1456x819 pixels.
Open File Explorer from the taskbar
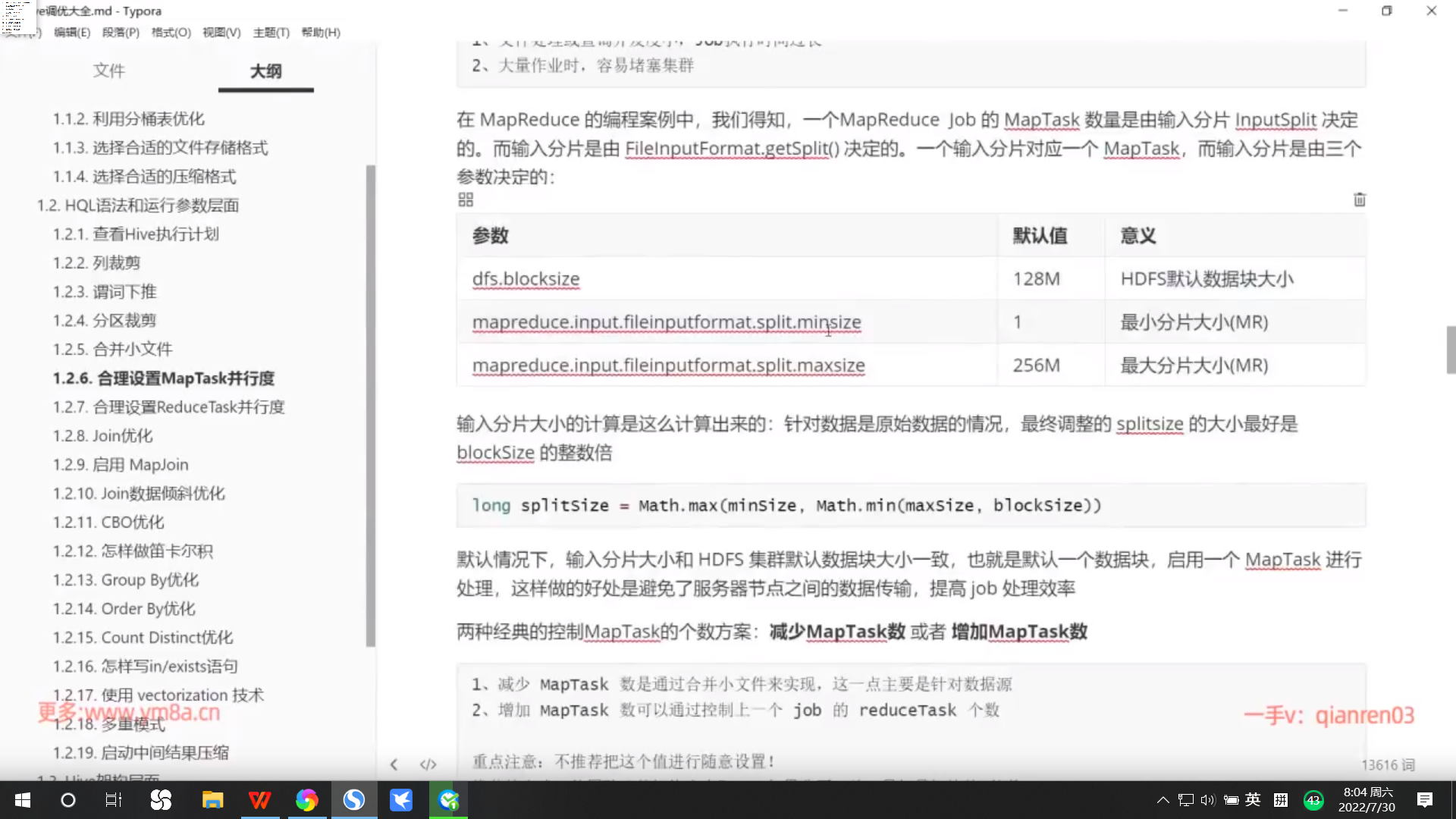pos(212,800)
